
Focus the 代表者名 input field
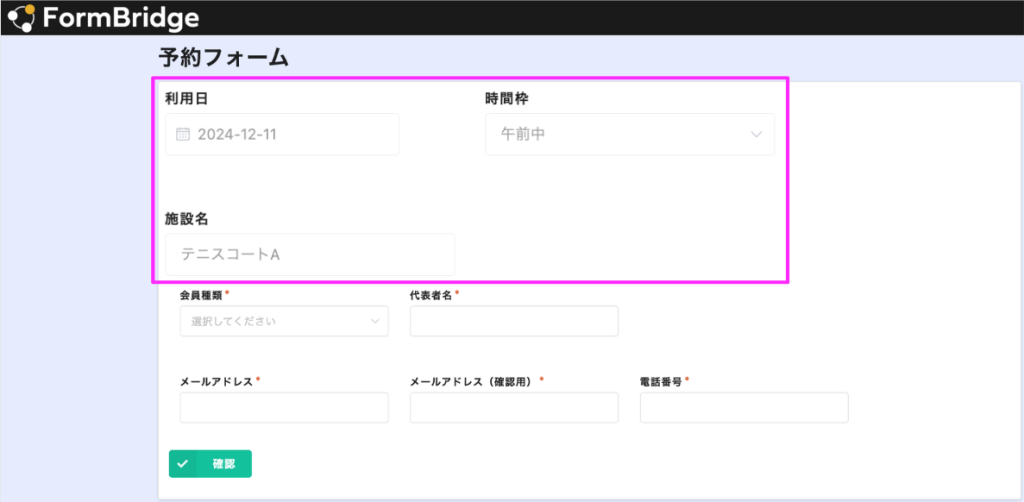pyautogui.click(x=514, y=321)
